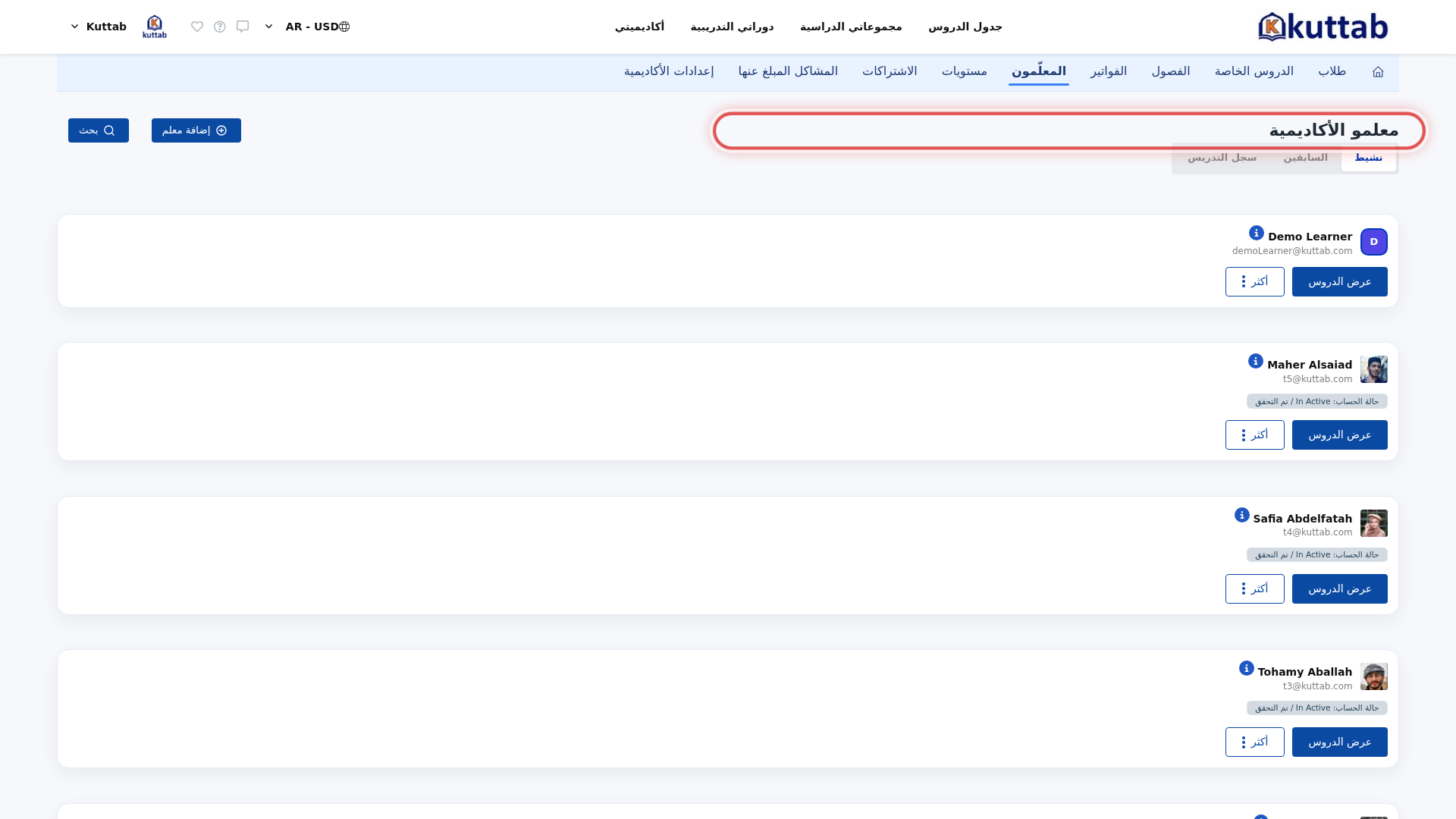The height and width of the screenshot is (819, 1456).
Task: Switch to the السابقين tab
Action: coord(1305,158)
